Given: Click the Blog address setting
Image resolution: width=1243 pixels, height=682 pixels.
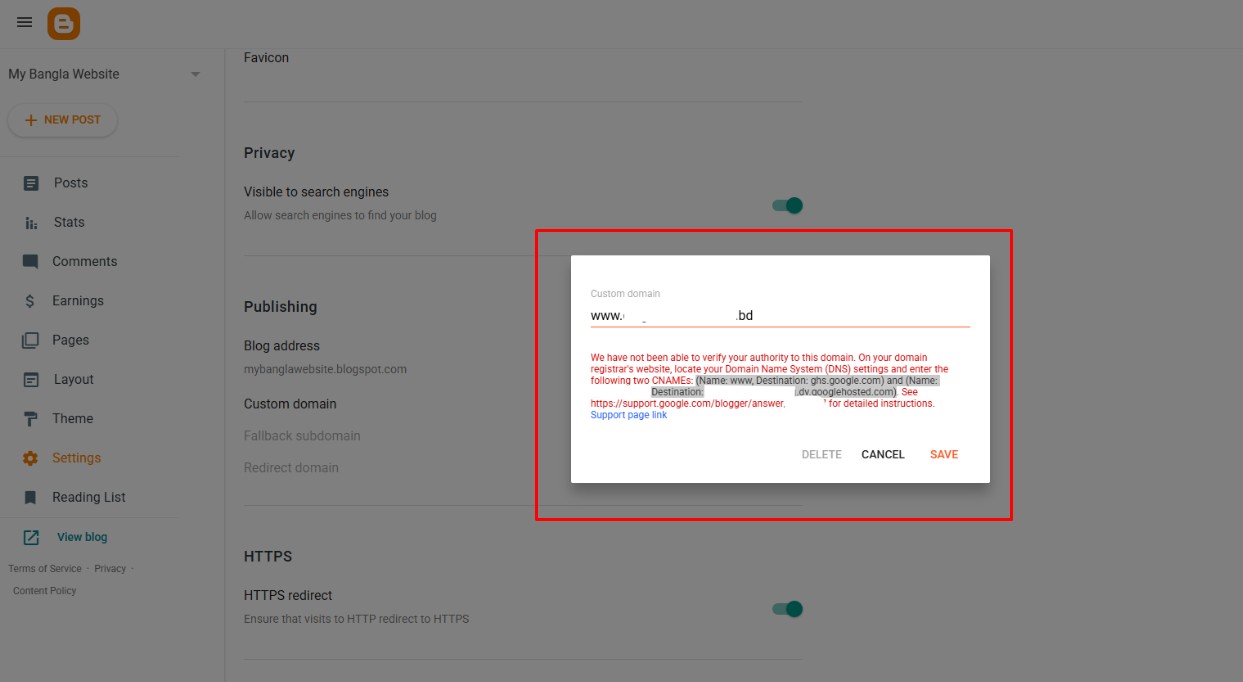Looking at the screenshot, I should [x=282, y=346].
